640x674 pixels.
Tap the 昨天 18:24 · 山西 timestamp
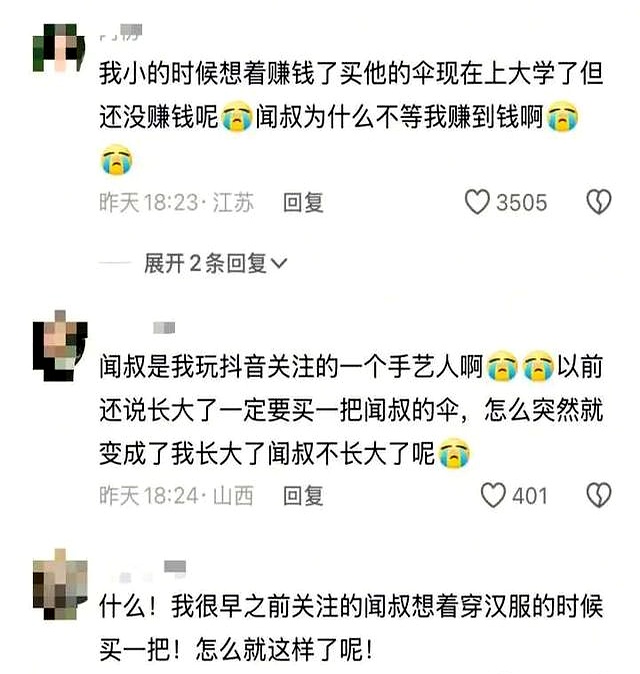[177, 496]
